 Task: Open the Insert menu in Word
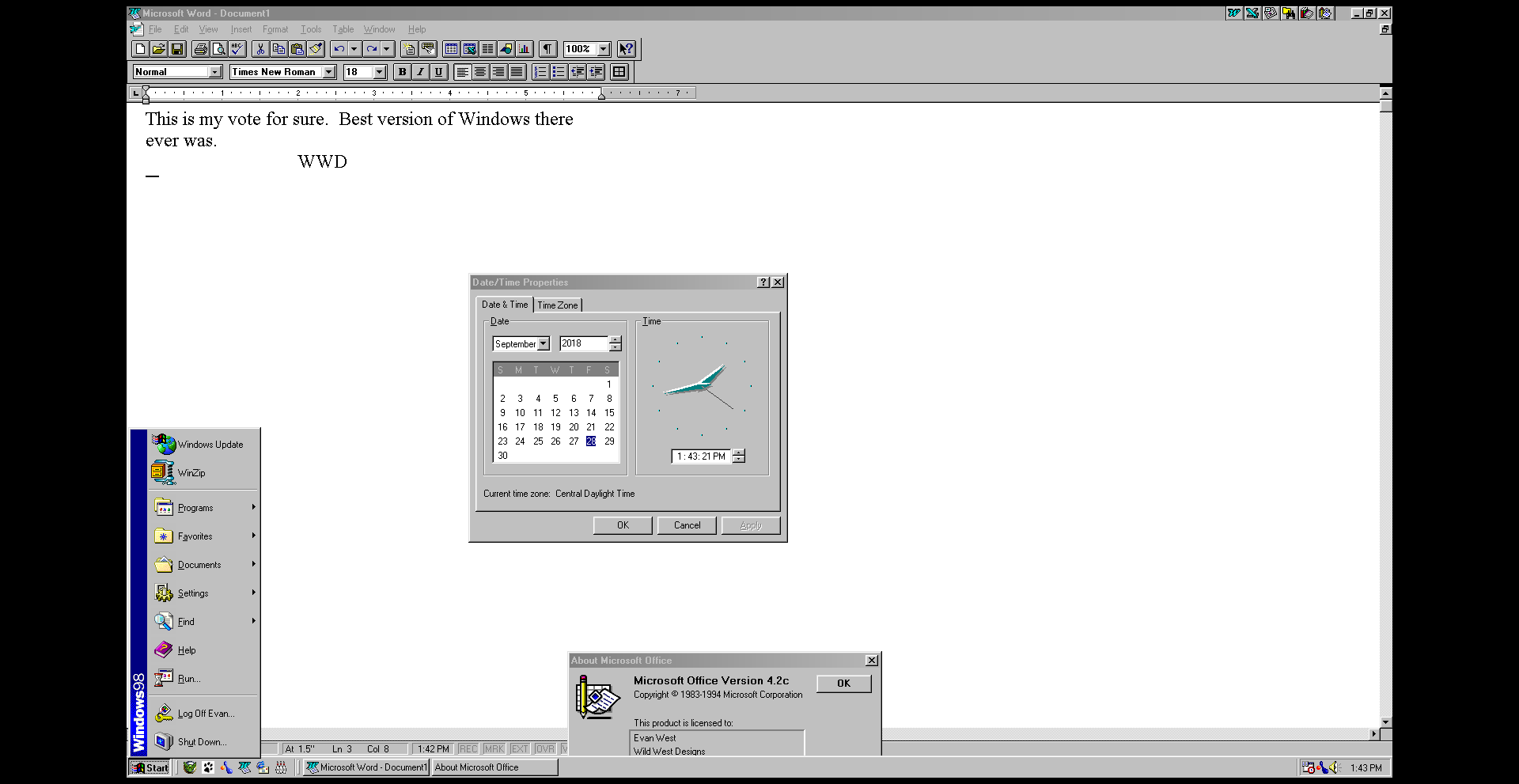click(x=241, y=29)
